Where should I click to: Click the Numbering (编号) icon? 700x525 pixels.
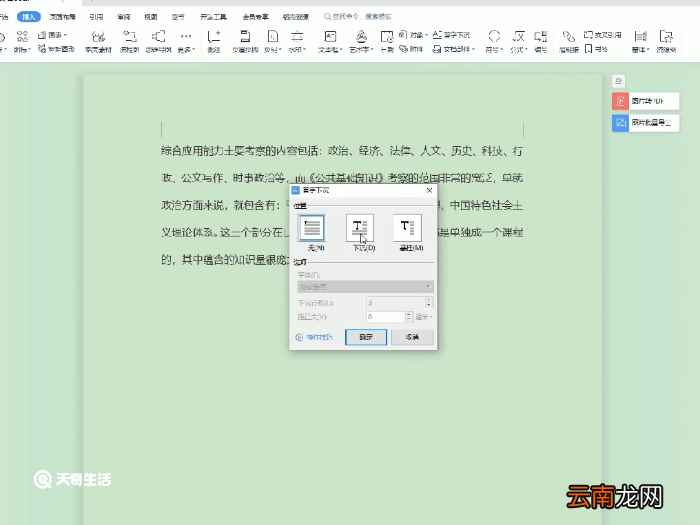[541, 41]
